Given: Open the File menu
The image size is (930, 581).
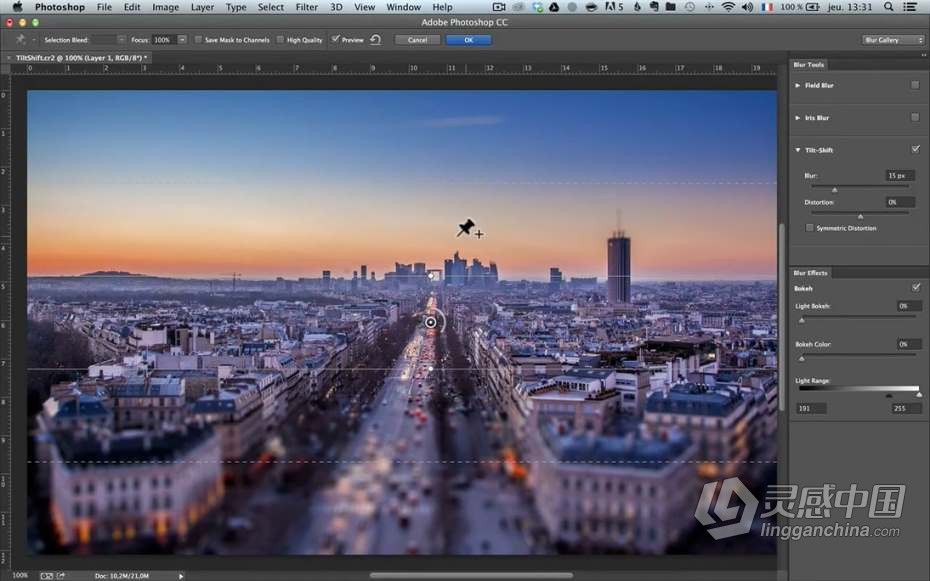Looking at the screenshot, I should (x=104, y=7).
